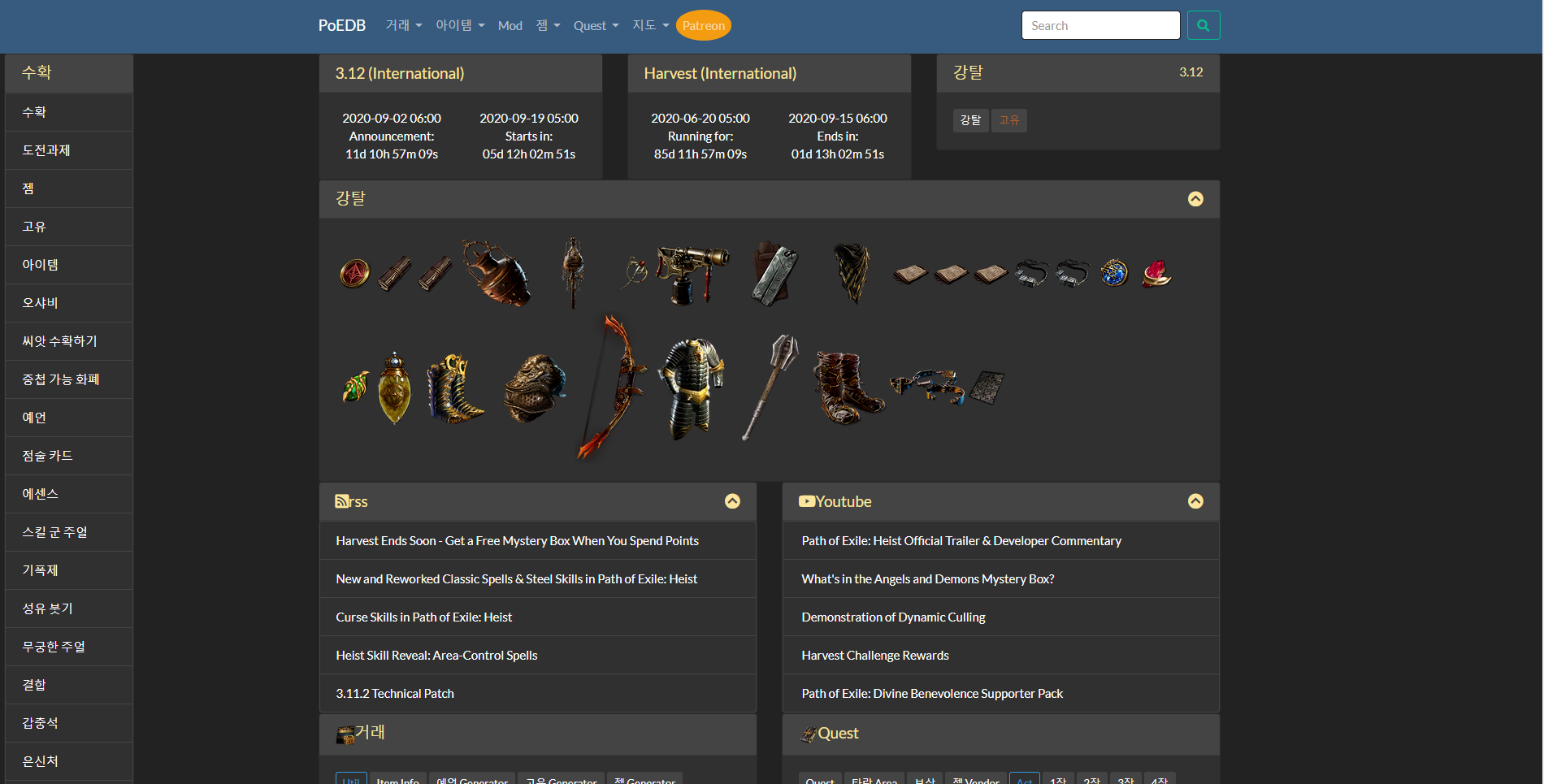Click the dark engraved plate item

pyautogui.click(x=988, y=388)
